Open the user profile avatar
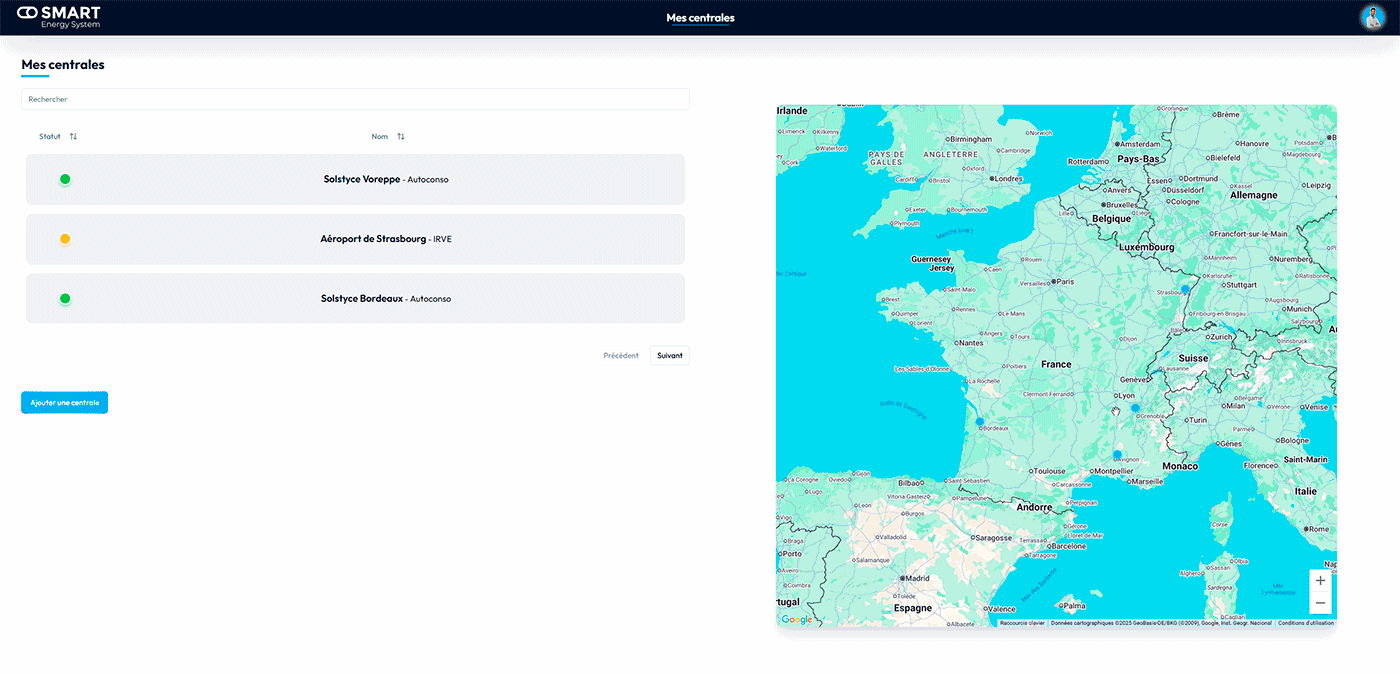The height and width of the screenshot is (673, 1400). pos(1372,17)
